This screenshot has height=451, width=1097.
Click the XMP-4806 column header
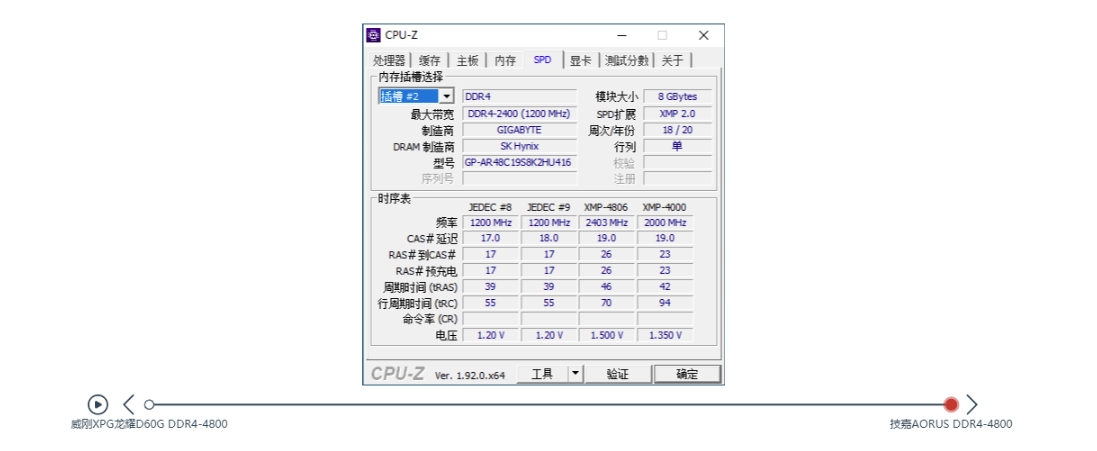(x=606, y=208)
